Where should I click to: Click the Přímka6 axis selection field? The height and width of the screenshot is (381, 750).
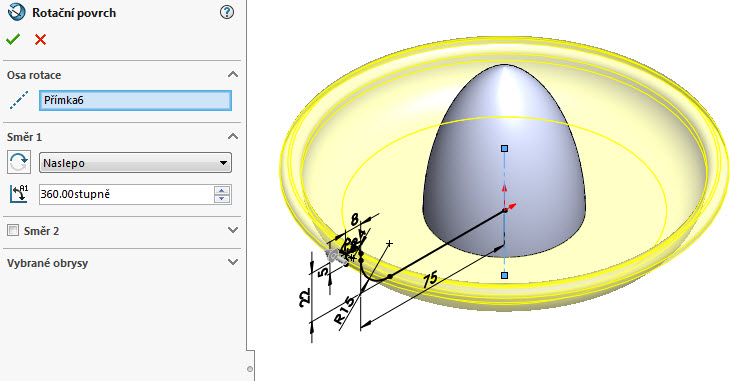pyautogui.click(x=135, y=100)
